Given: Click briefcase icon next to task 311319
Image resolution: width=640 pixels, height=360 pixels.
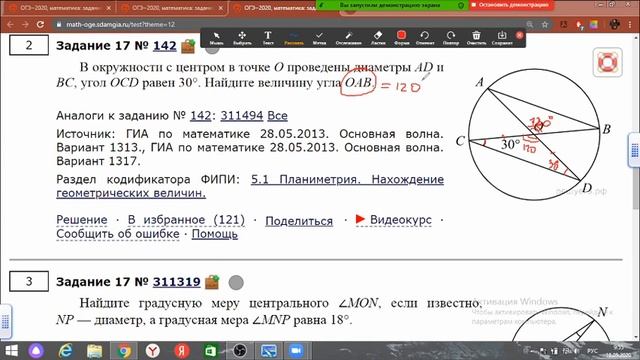Looking at the screenshot, I should [212, 282].
